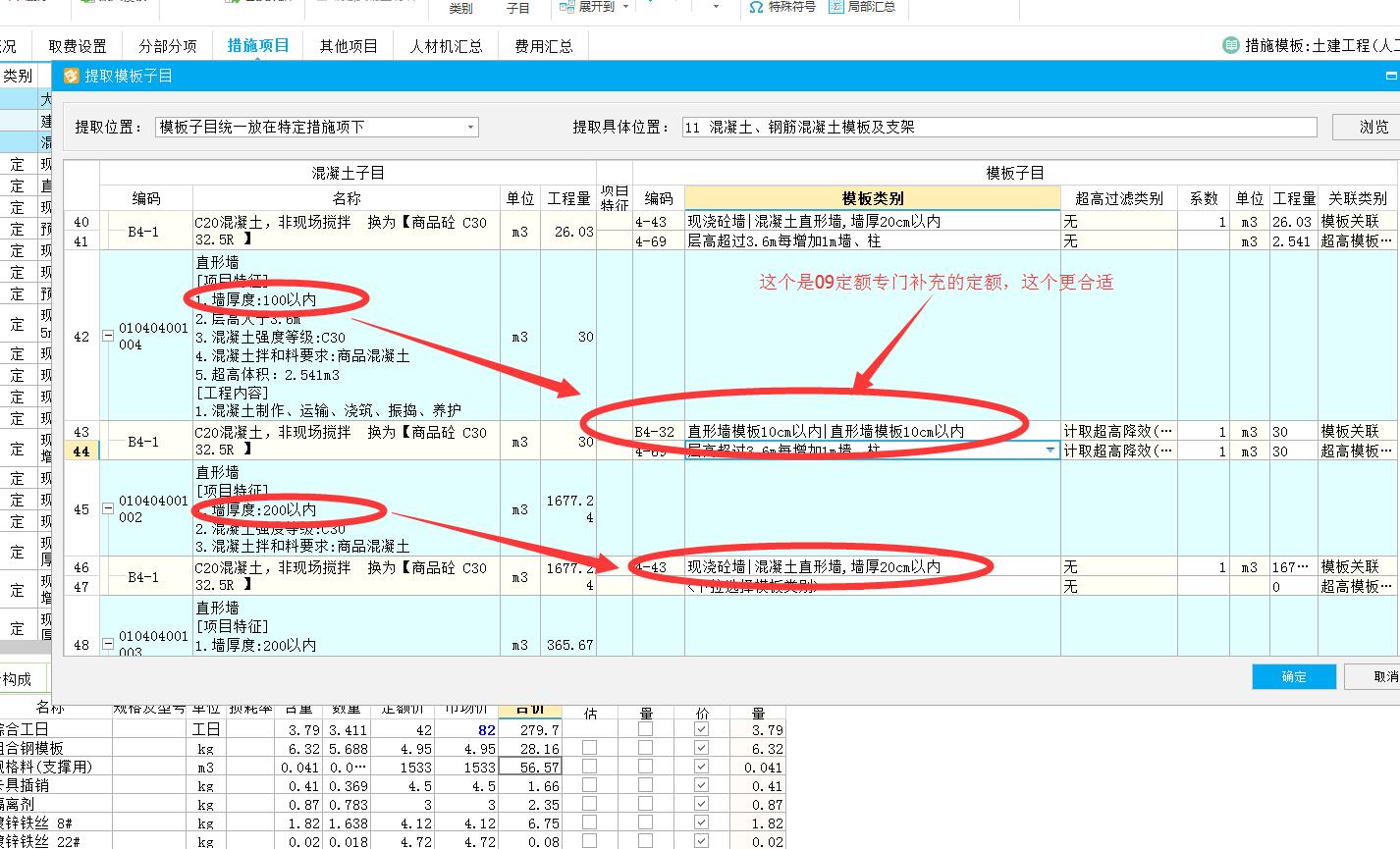Viewport: 1400px width, 849px height.
Task: Click into the 提取具体位置 input field
Action: [x=998, y=127]
